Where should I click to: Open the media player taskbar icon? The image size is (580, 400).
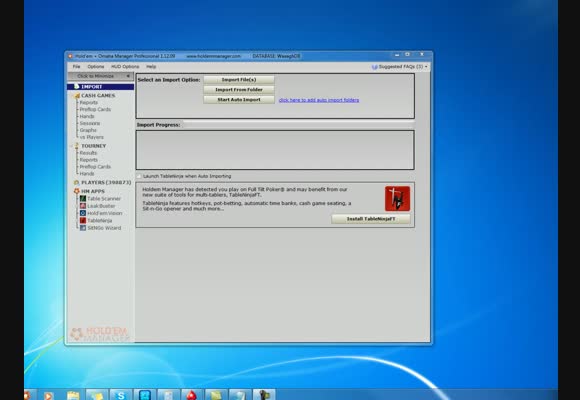point(48,396)
